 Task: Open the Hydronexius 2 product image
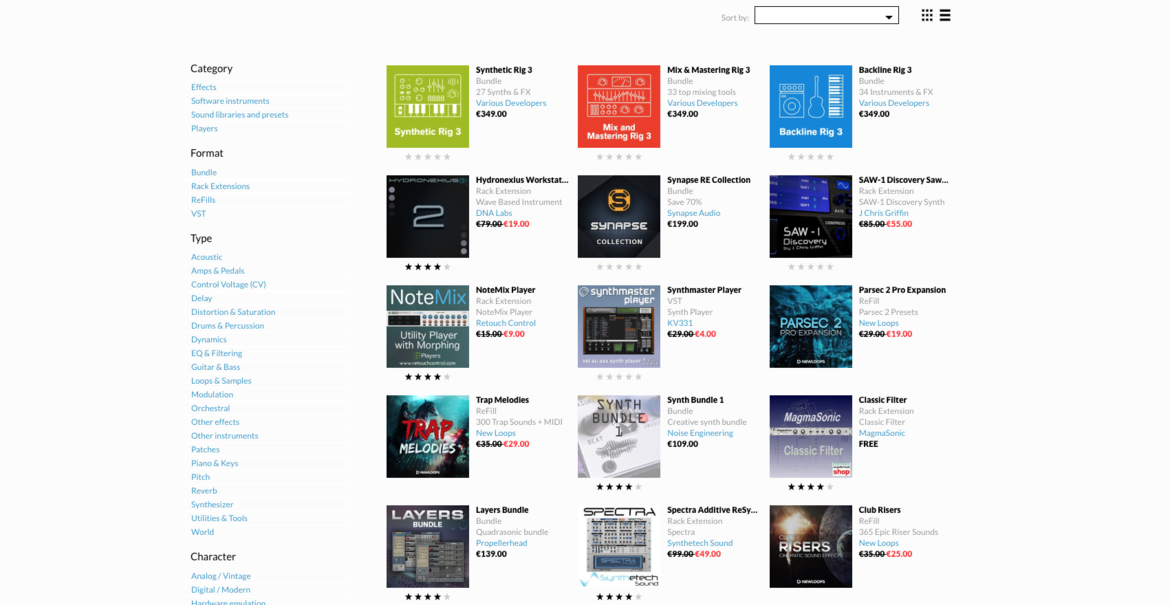click(x=428, y=216)
